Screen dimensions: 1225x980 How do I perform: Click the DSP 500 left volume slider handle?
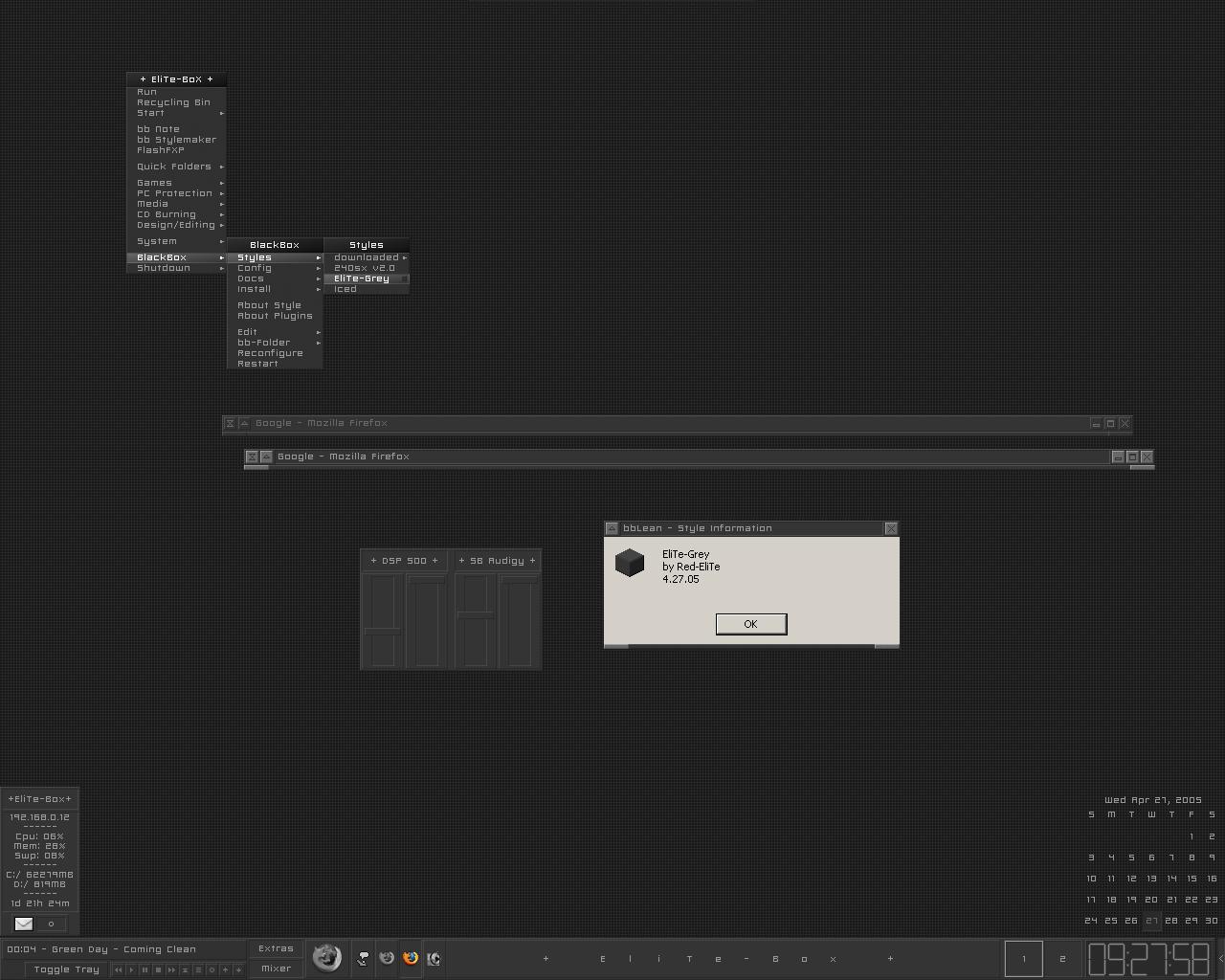point(383,632)
